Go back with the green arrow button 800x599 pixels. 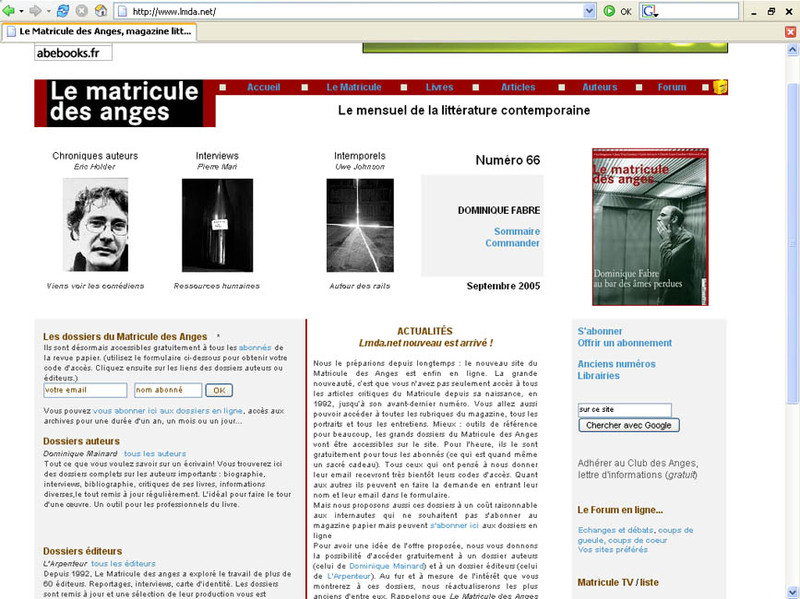9,11
